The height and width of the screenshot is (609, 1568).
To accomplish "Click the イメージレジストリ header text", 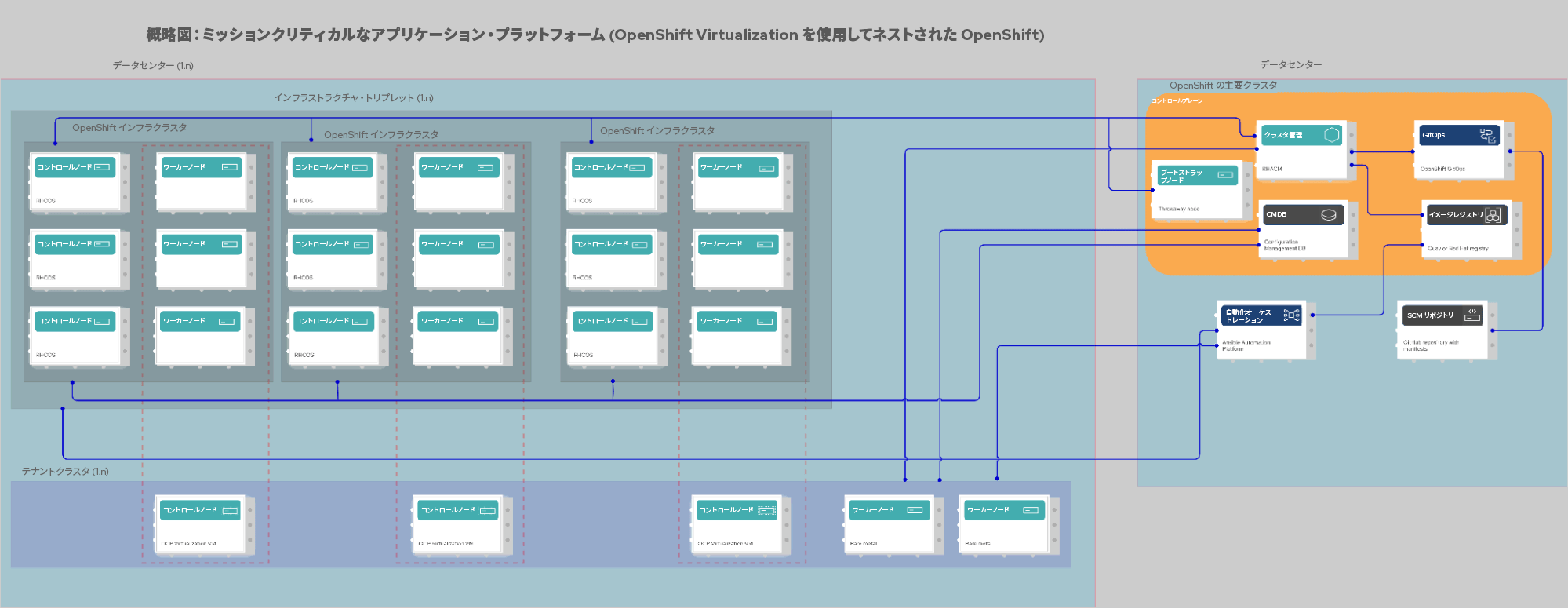I will click(x=1456, y=214).
